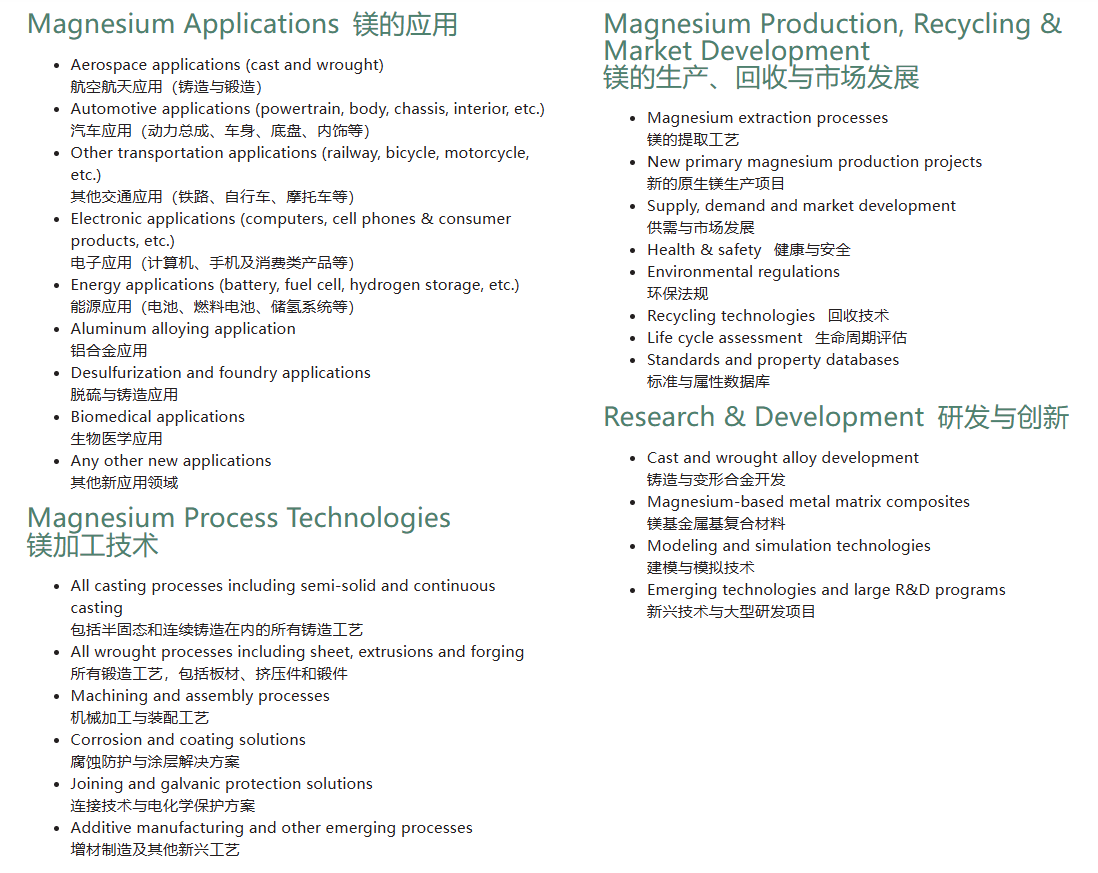Viewport: 1098px width, 873px height.
Task: Click "Desulfurization and foundry applications" text
Action: (220, 373)
